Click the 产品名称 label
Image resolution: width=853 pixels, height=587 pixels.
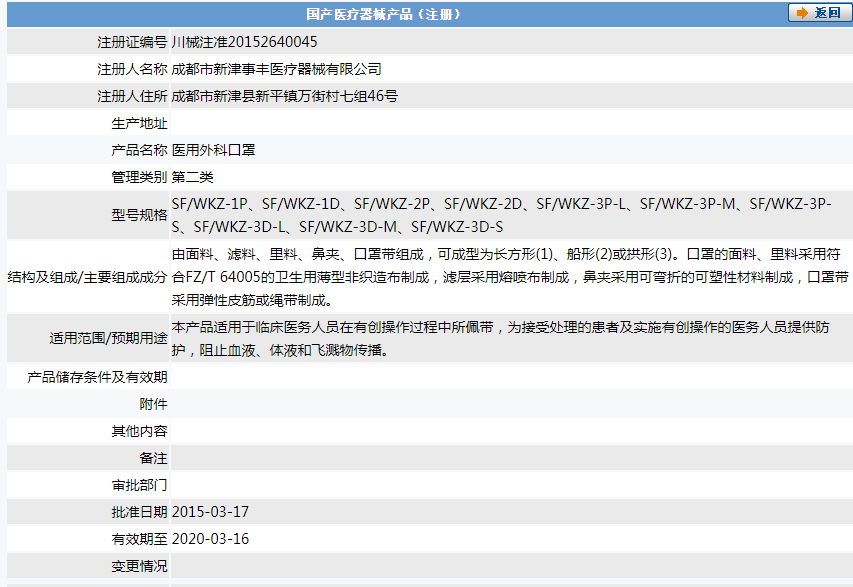click(x=139, y=150)
